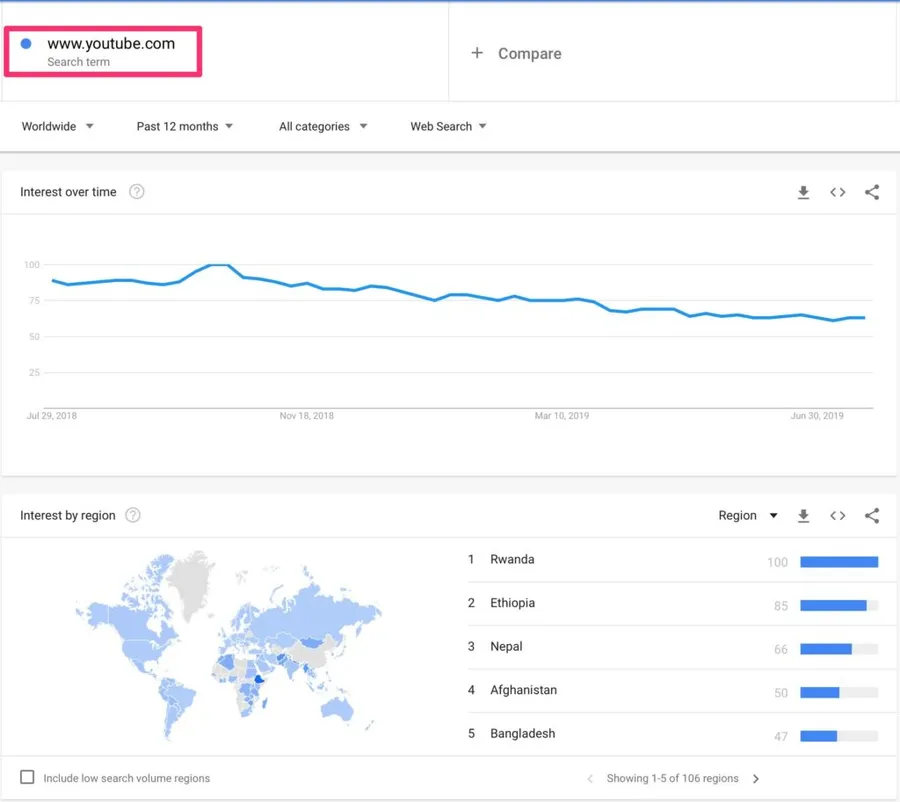Image resolution: width=900 pixels, height=802 pixels.
Task: Expand the Past 12 months time filter
Action: point(185,127)
